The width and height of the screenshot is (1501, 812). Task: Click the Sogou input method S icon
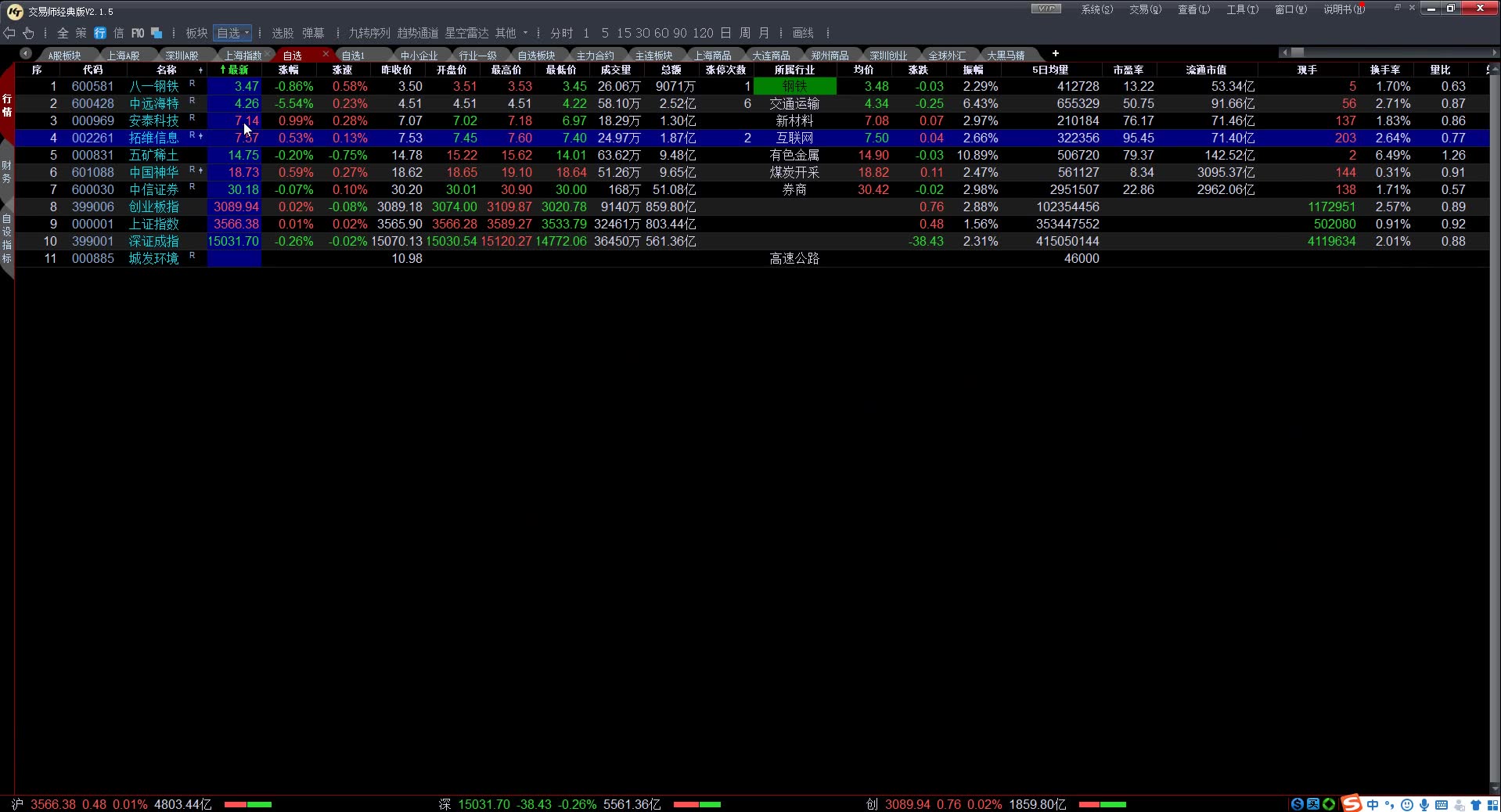[1352, 803]
